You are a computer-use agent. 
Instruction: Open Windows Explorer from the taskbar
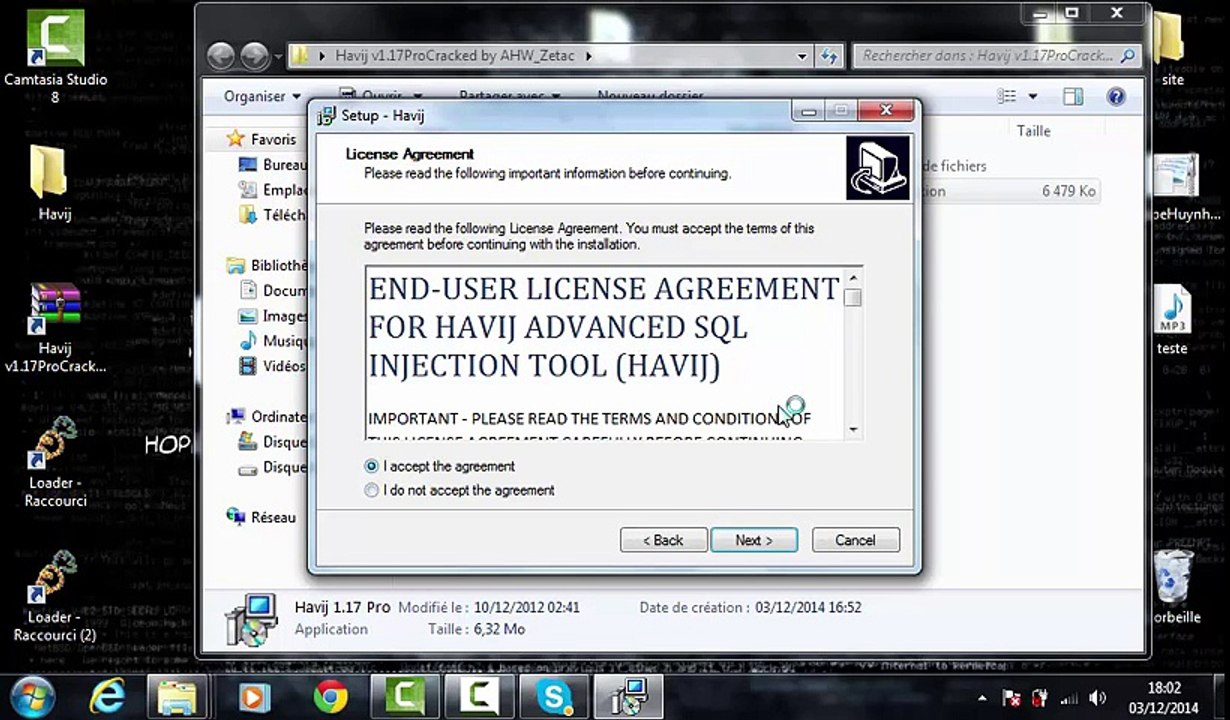coord(178,696)
